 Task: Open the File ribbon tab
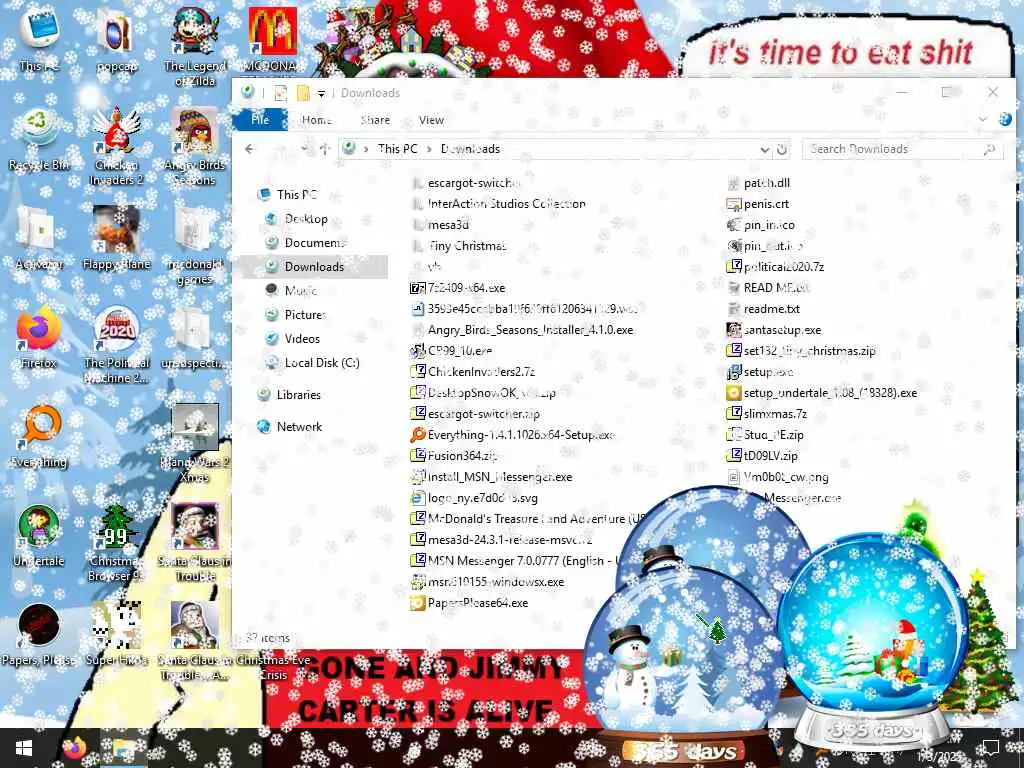[260, 120]
